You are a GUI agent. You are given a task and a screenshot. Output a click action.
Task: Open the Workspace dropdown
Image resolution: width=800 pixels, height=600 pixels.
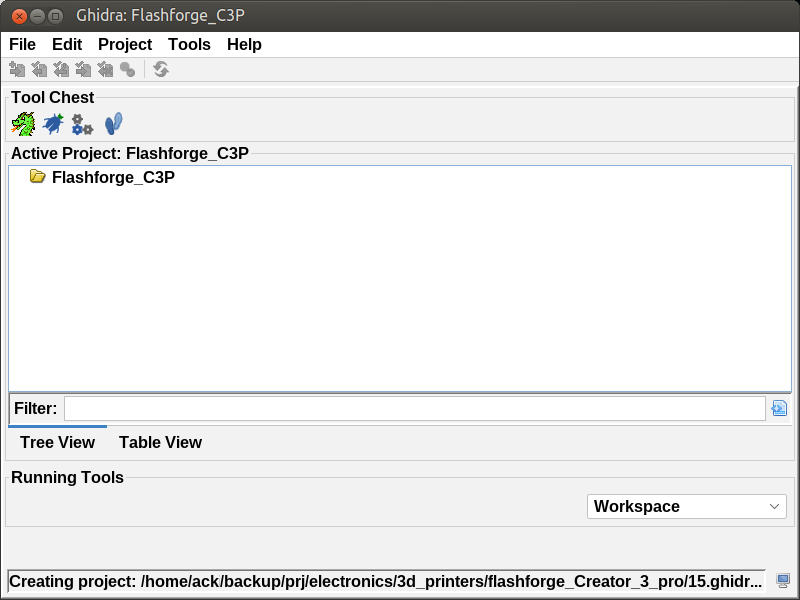[687, 506]
